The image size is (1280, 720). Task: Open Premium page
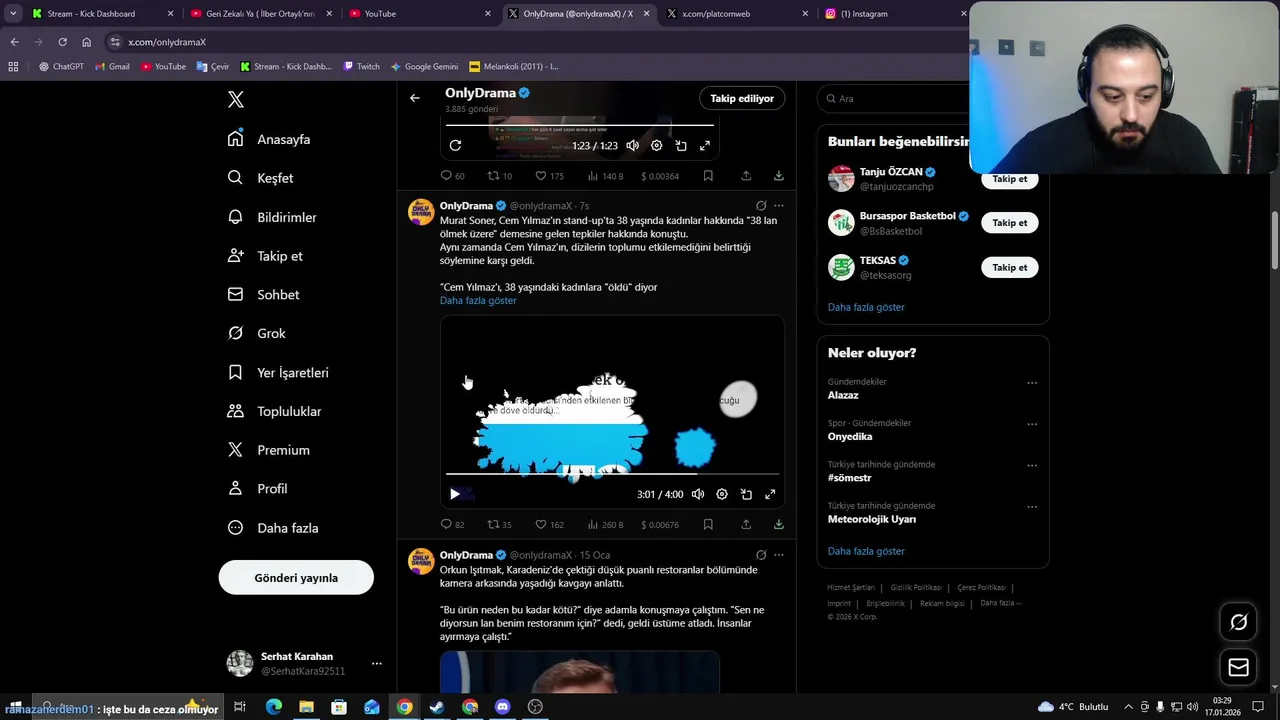(268, 450)
